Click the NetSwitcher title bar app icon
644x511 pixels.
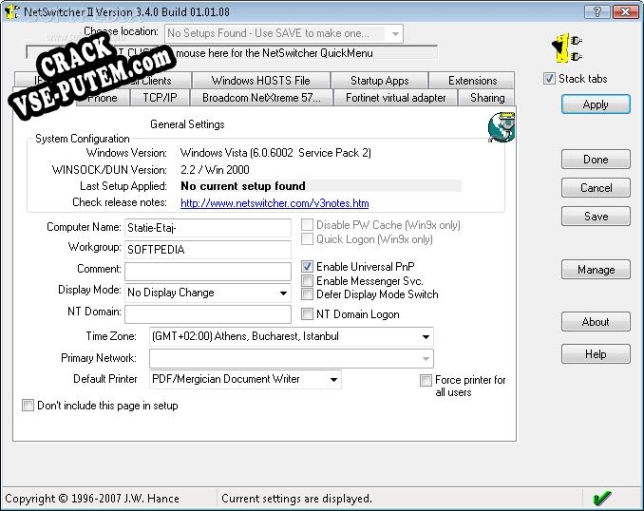[11, 12]
